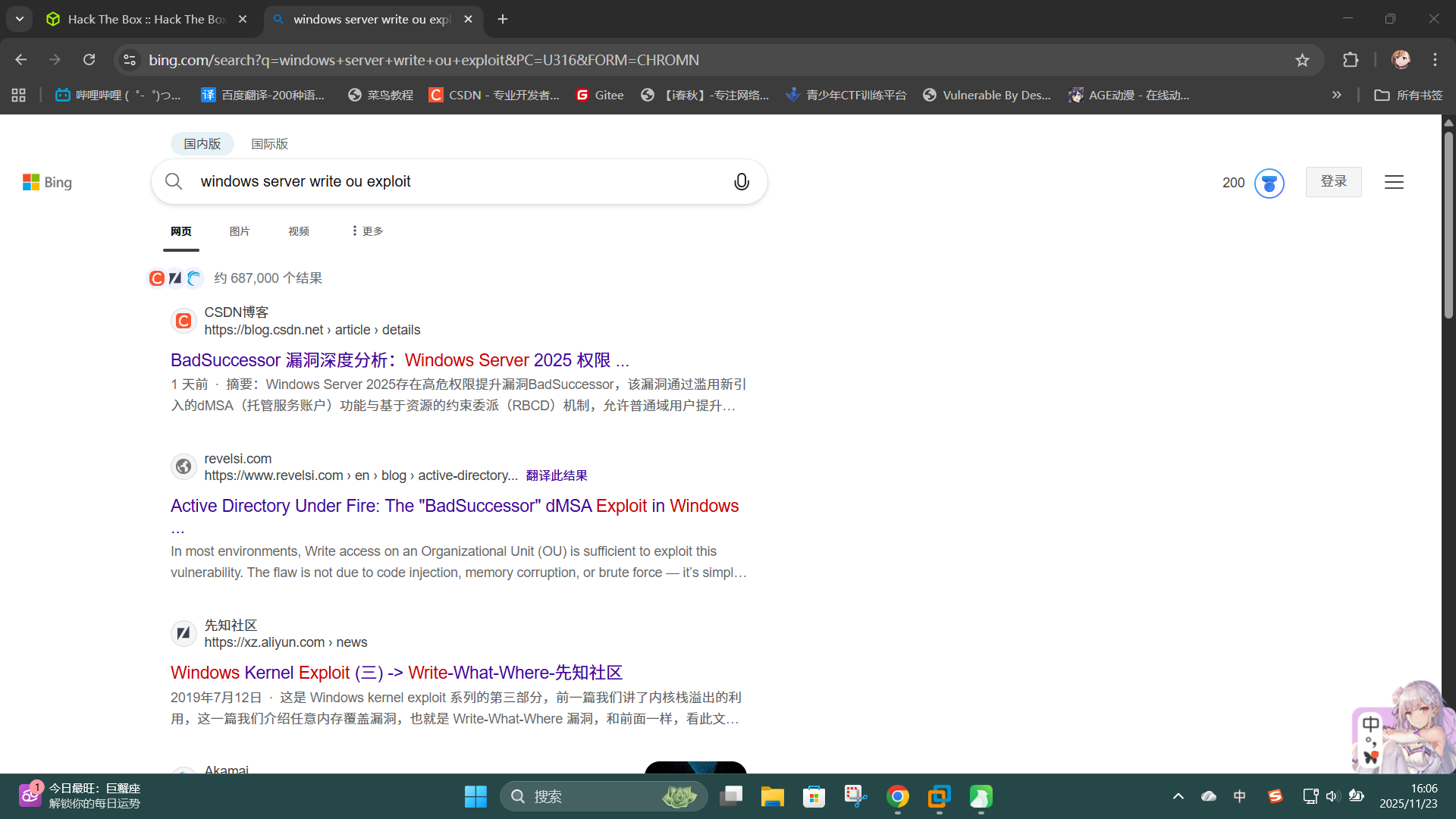Viewport: 1456px width, 819px height.
Task: Open the tab search dropdown arrow
Action: click(x=20, y=19)
